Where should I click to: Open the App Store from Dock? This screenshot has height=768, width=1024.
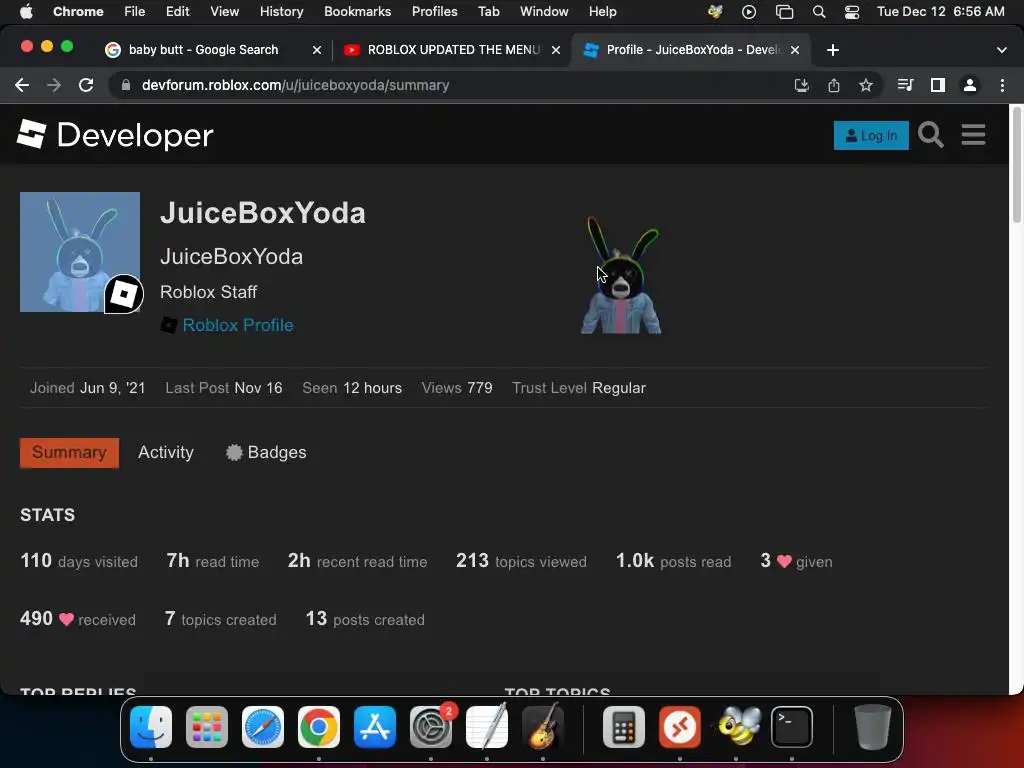pyautogui.click(x=375, y=727)
